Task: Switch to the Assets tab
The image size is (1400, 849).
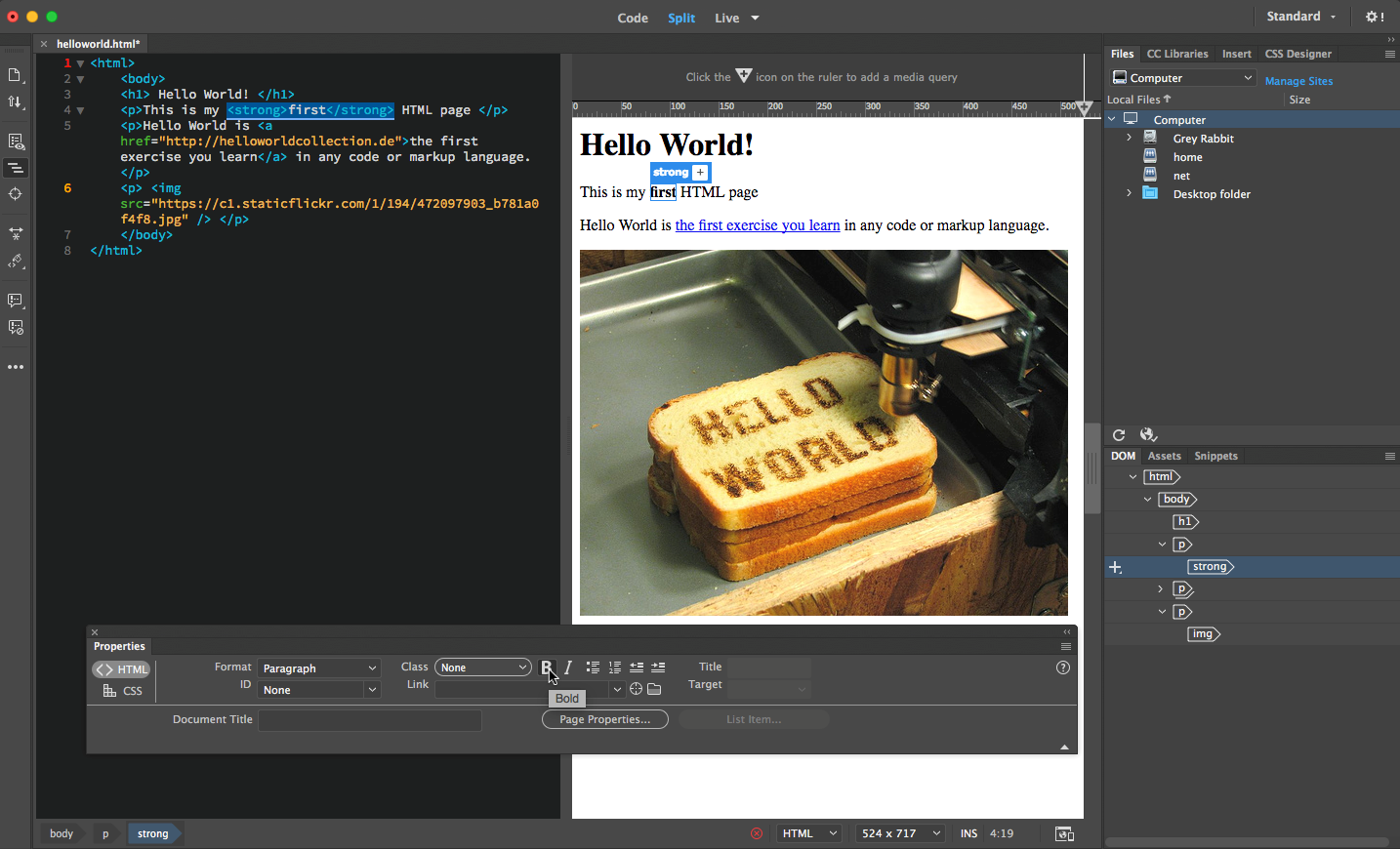Action: [1164, 456]
